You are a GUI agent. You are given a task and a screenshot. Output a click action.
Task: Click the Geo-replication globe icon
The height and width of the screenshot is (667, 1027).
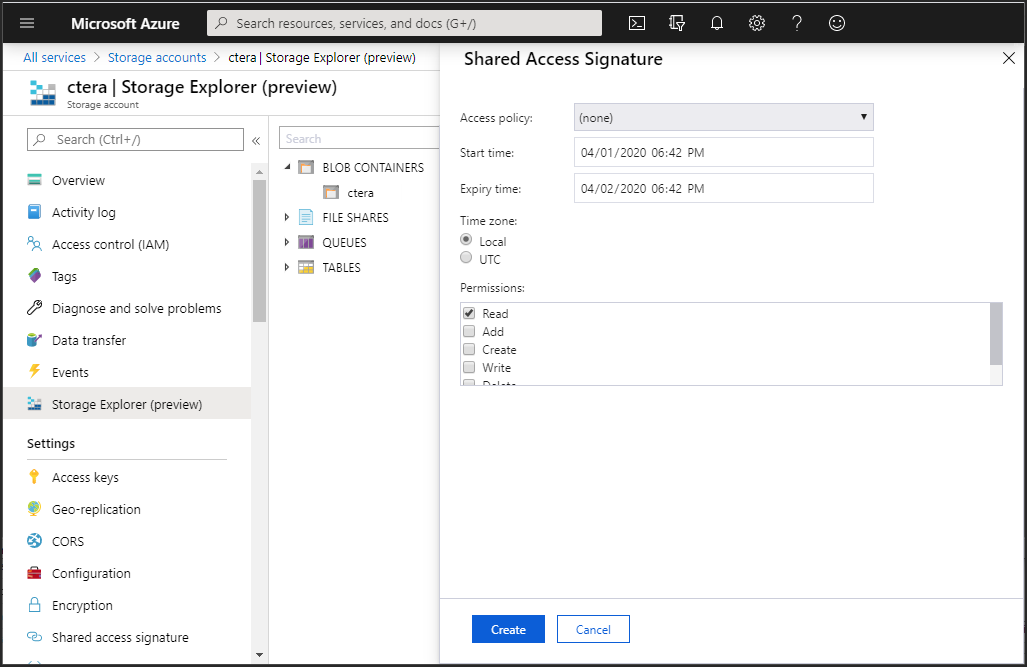[35, 508]
